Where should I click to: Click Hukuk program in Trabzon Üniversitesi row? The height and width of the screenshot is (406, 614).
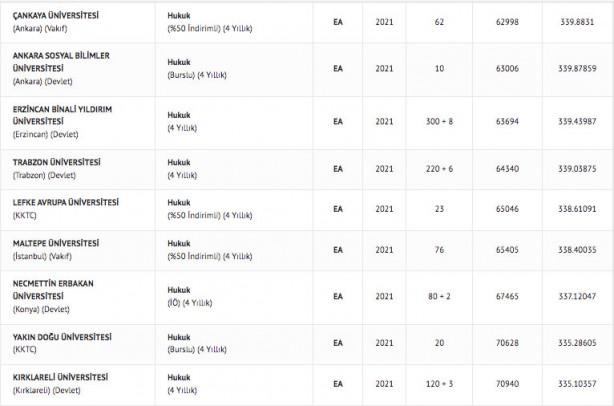pos(180,162)
